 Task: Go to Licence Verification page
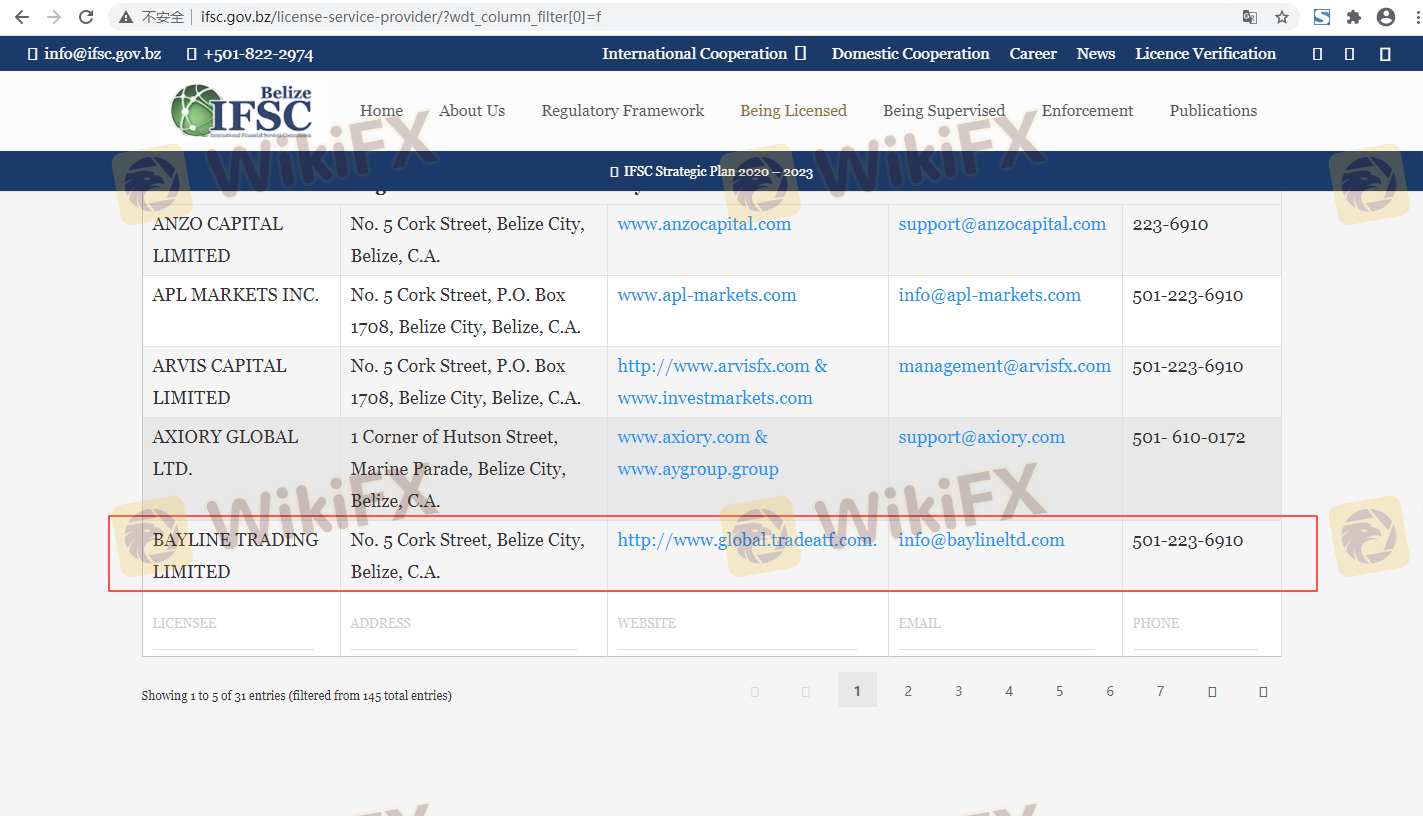click(1205, 54)
